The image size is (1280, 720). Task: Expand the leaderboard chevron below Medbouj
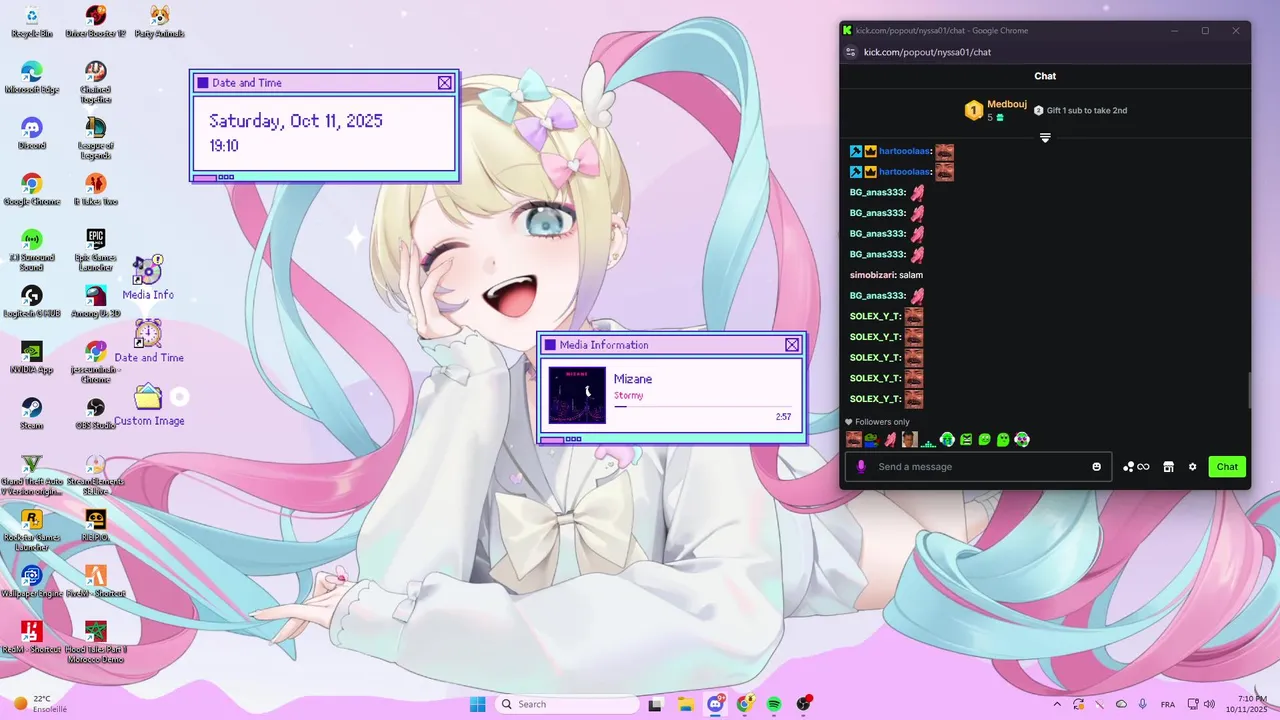(x=1045, y=138)
